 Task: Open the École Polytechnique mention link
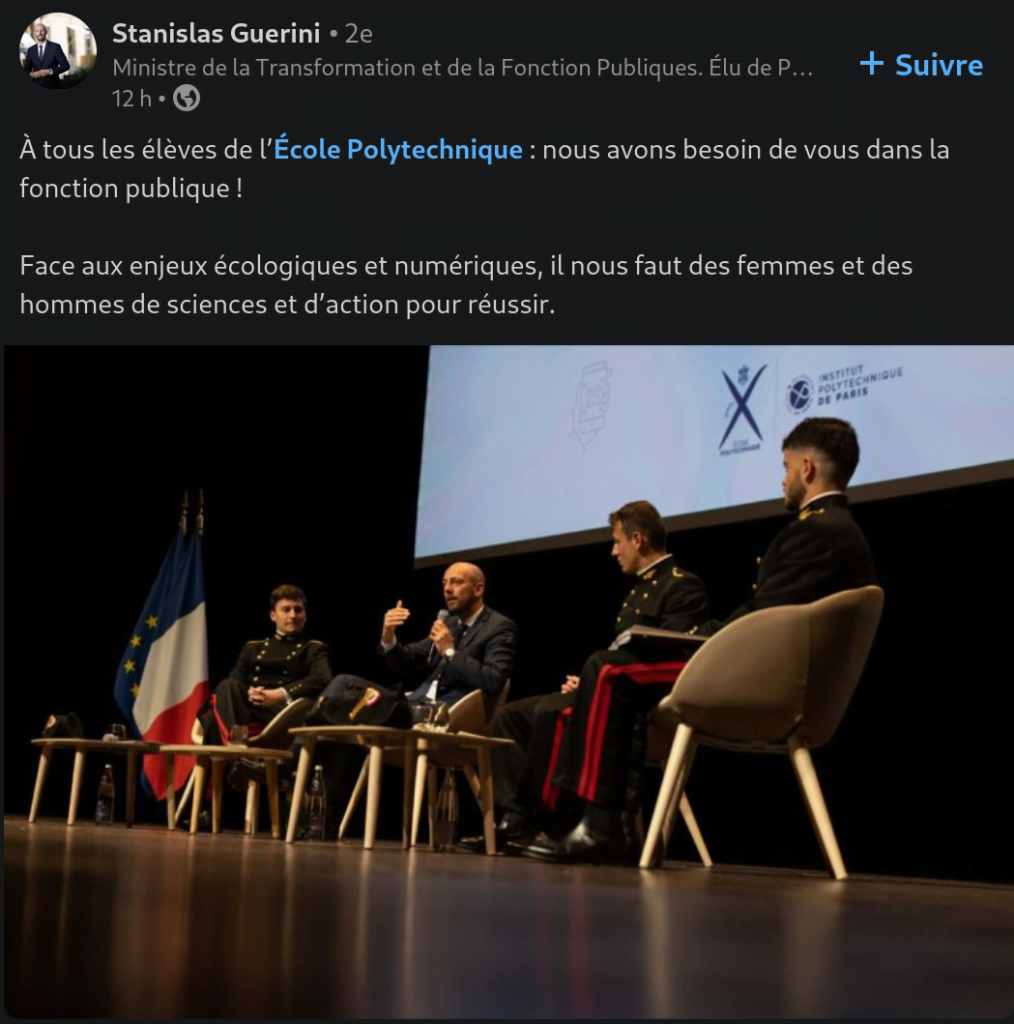click(x=398, y=150)
